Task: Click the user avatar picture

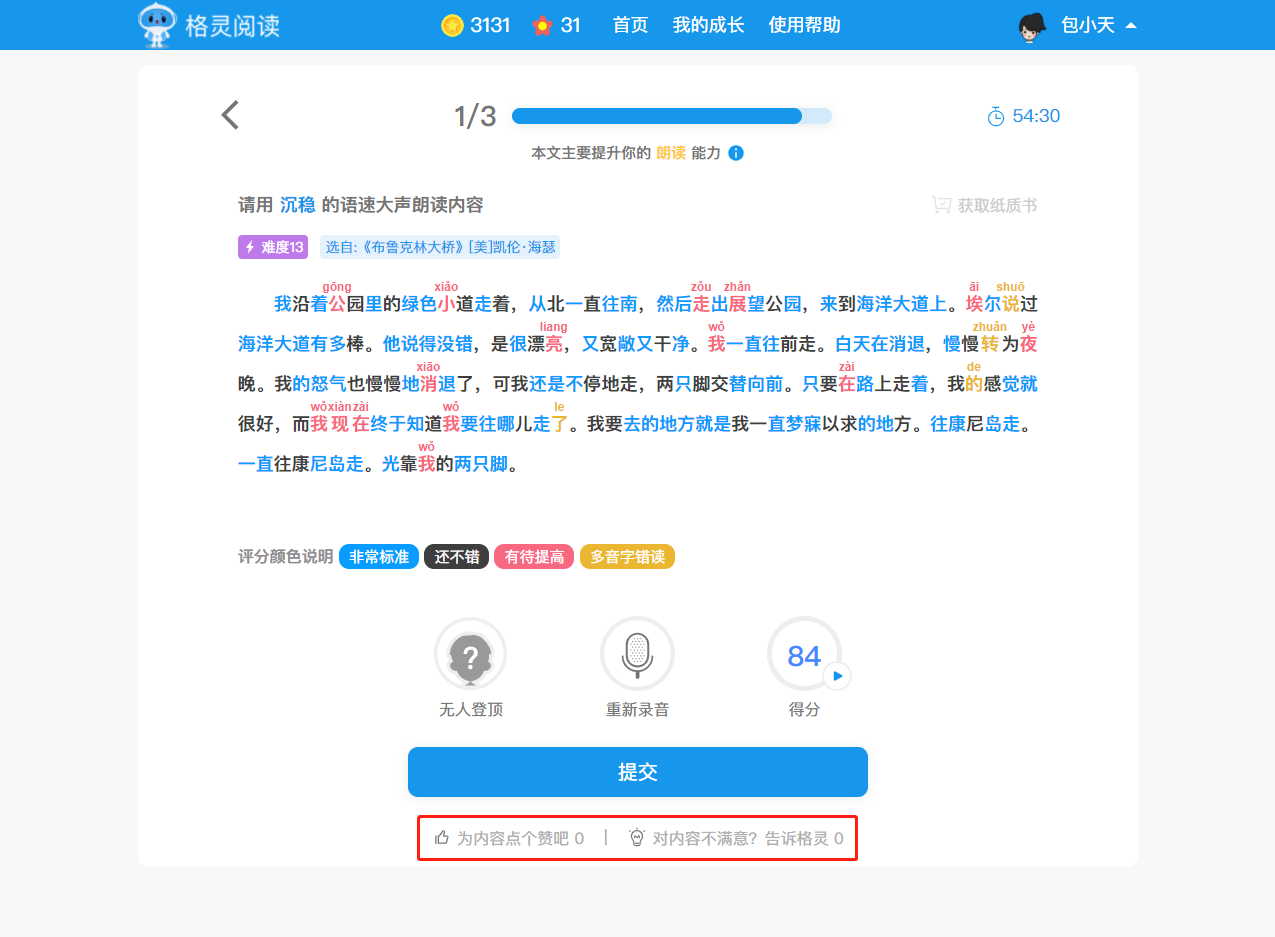Action: [1031, 27]
